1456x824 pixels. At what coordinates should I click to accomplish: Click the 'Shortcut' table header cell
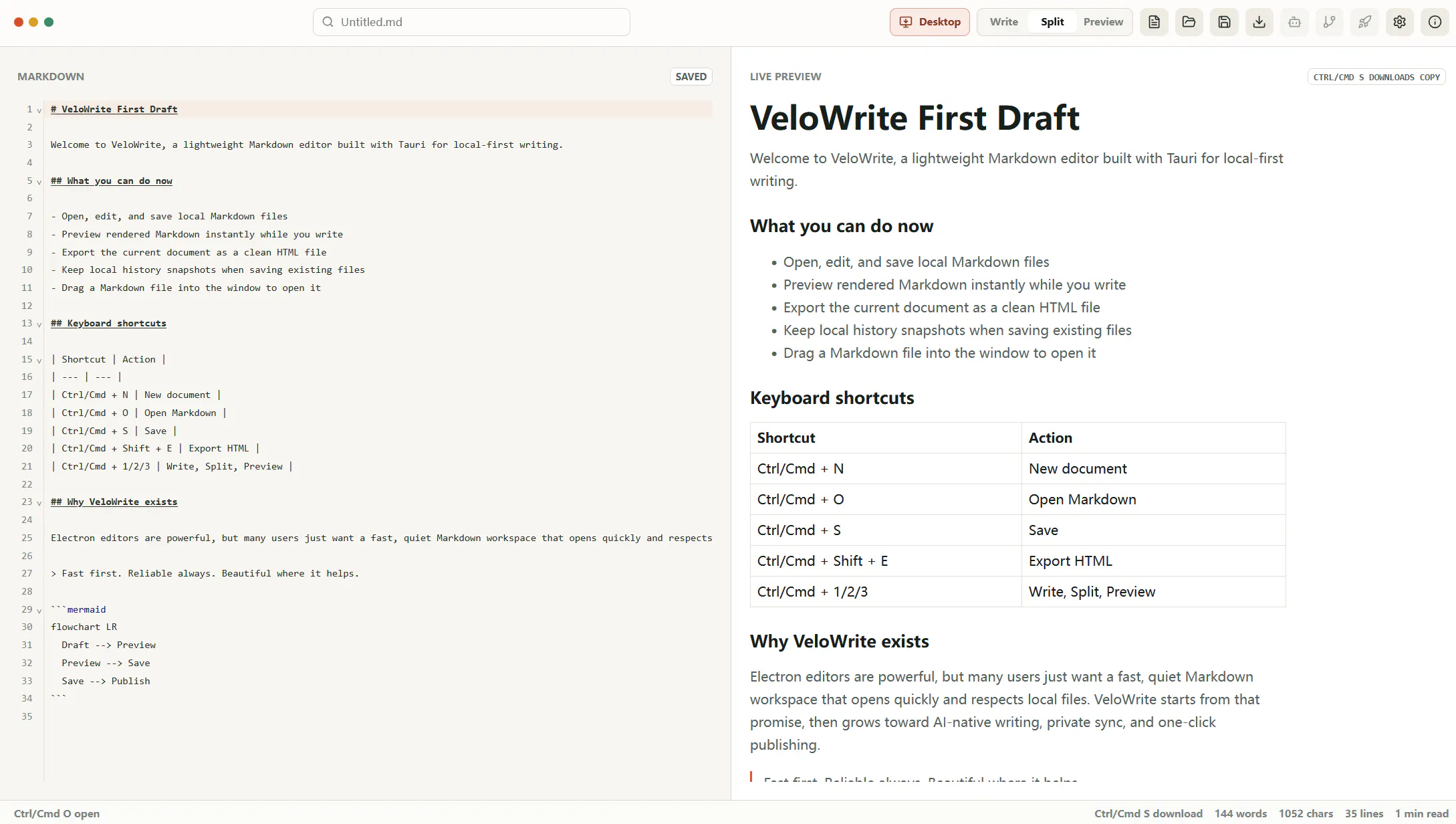tap(886, 438)
